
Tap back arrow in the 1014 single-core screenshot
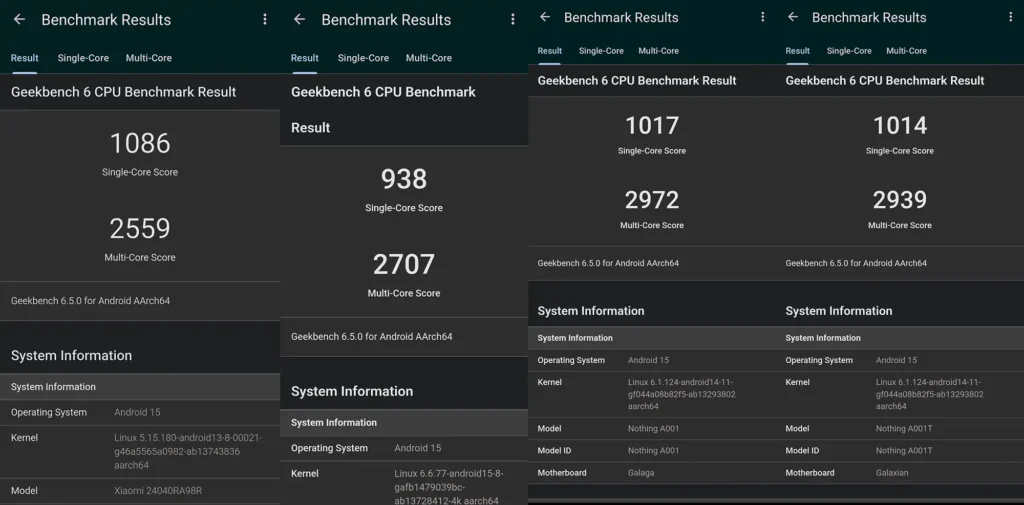(x=793, y=17)
